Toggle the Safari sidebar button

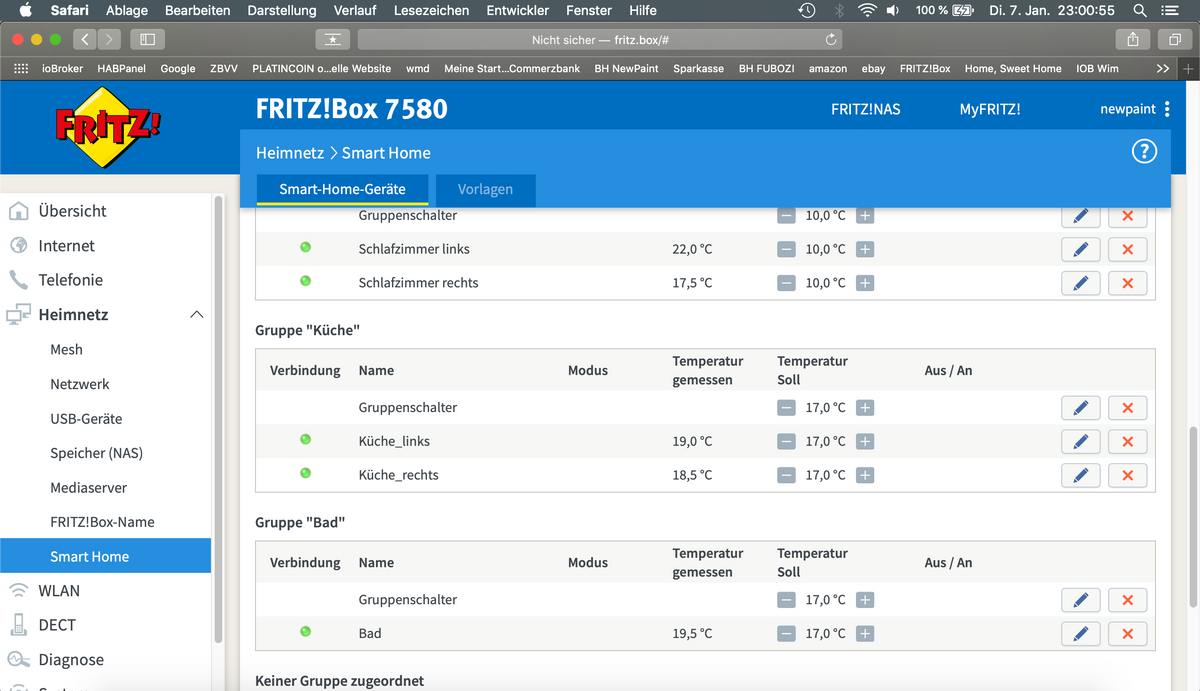tap(147, 39)
